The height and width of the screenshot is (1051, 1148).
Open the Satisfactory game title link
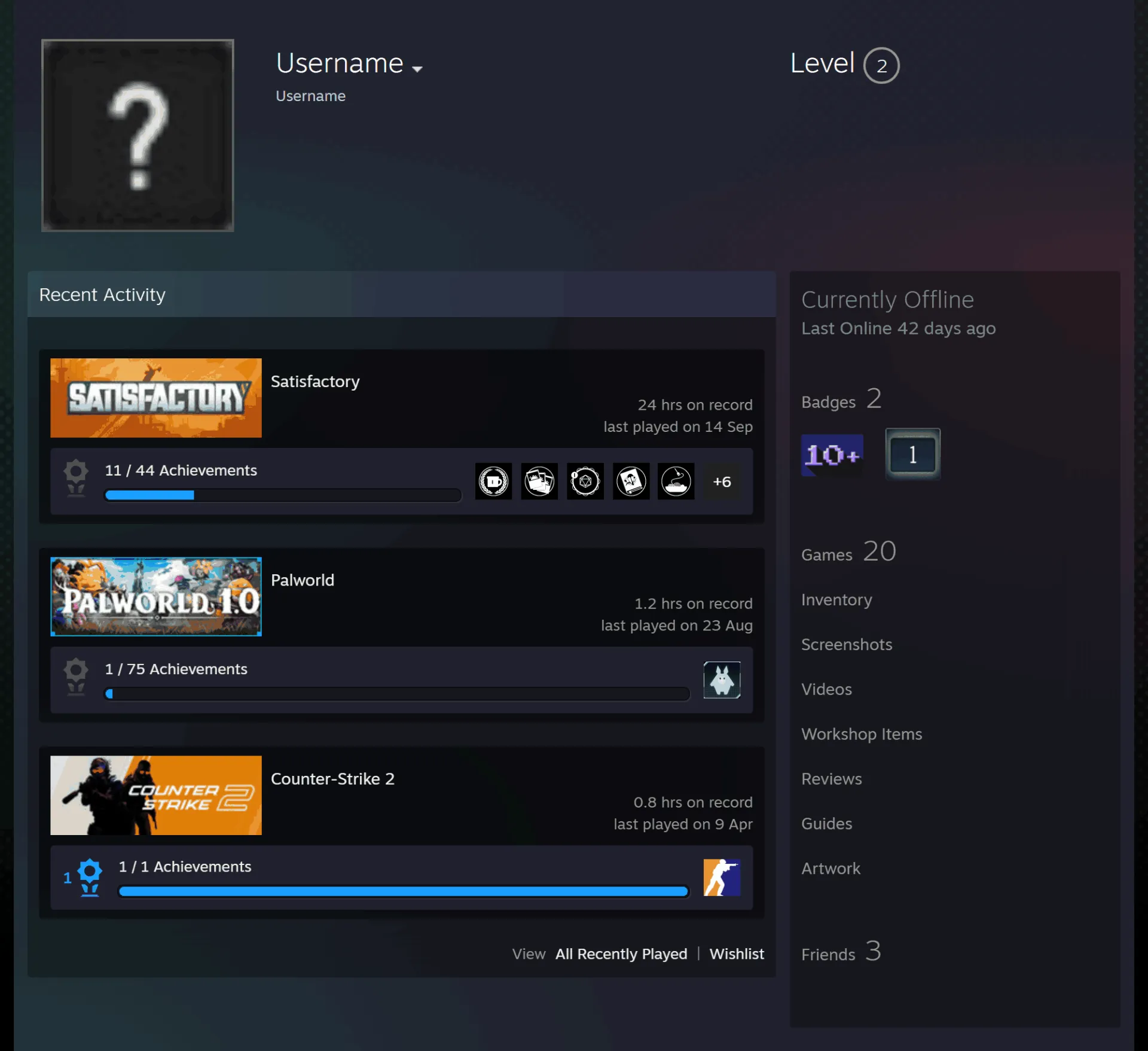[315, 382]
